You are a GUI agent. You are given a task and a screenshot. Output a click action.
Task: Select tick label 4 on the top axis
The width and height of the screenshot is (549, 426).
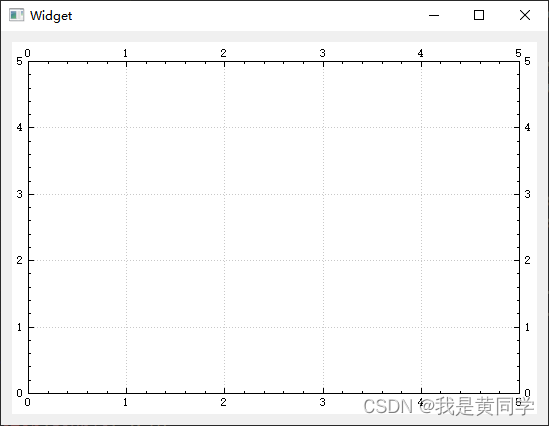pyautogui.click(x=421, y=53)
